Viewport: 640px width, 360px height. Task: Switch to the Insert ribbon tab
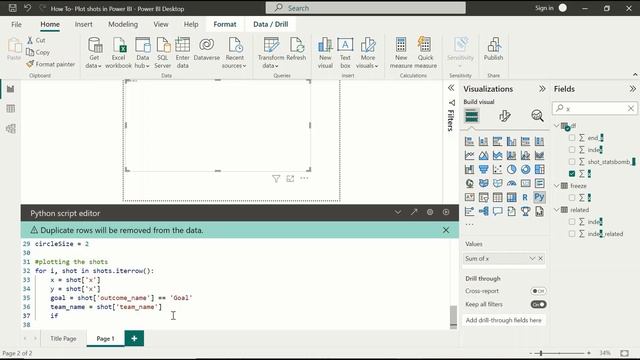(x=83, y=24)
